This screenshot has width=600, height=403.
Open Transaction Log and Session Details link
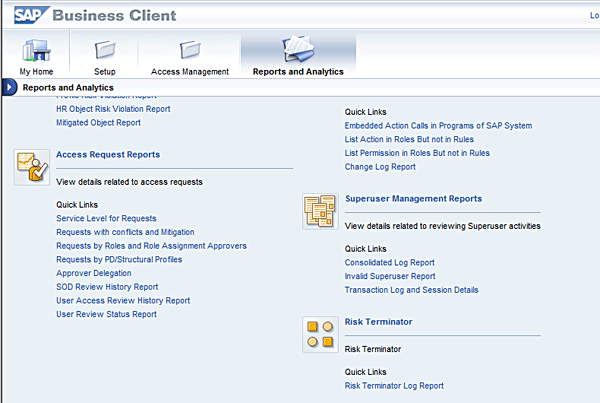[x=411, y=290]
